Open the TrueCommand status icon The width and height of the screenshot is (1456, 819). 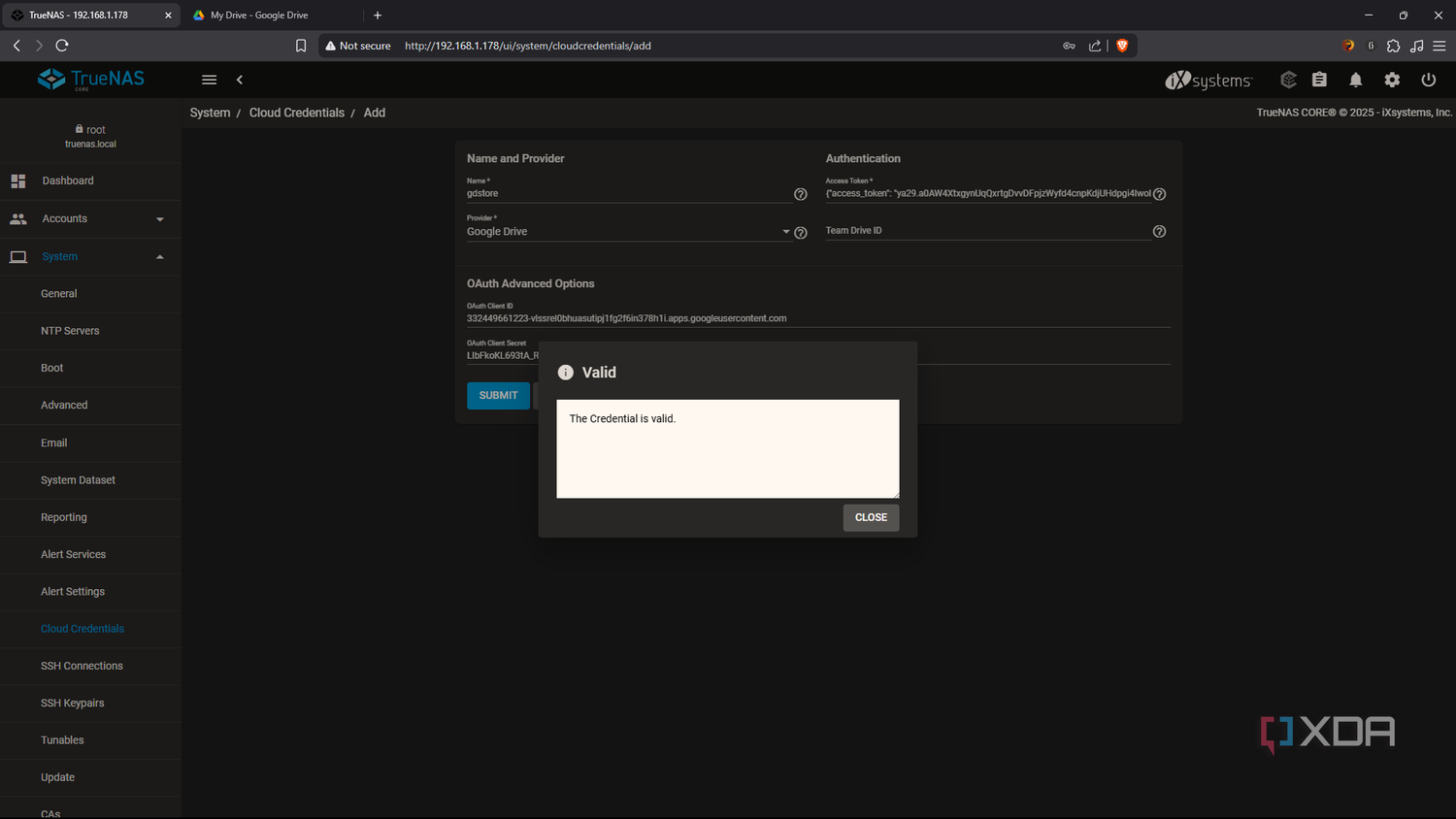1288,80
